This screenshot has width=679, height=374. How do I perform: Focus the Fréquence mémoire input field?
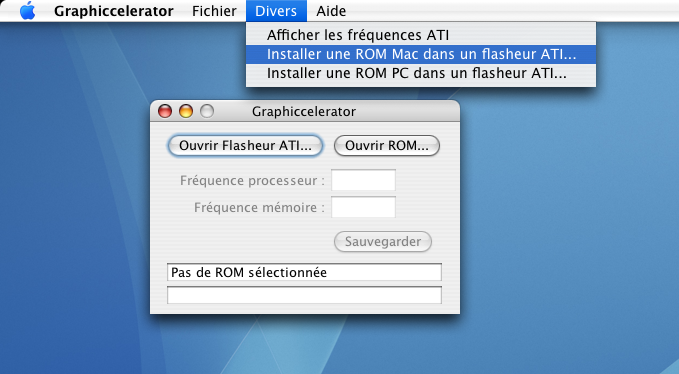click(x=363, y=207)
